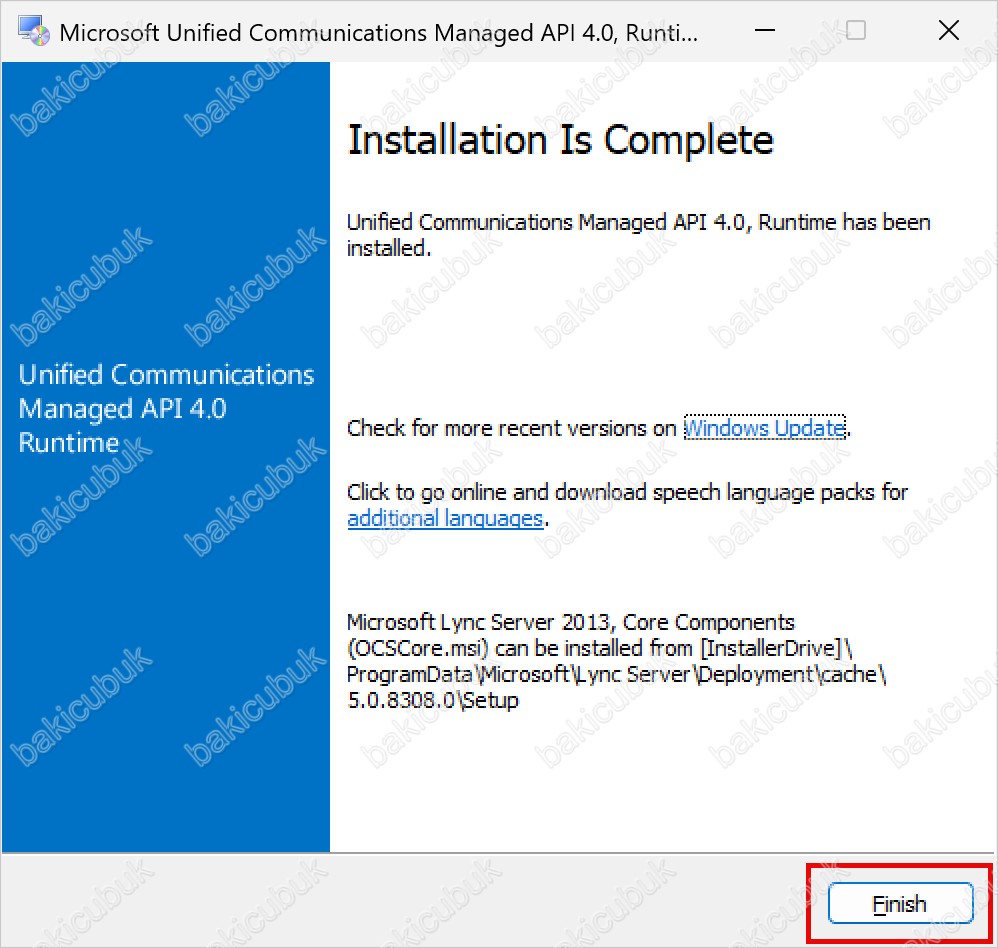
Task: Click the 'Unified Communications Managed API 4.0 Runtime' sidebar label
Action: coord(166,408)
